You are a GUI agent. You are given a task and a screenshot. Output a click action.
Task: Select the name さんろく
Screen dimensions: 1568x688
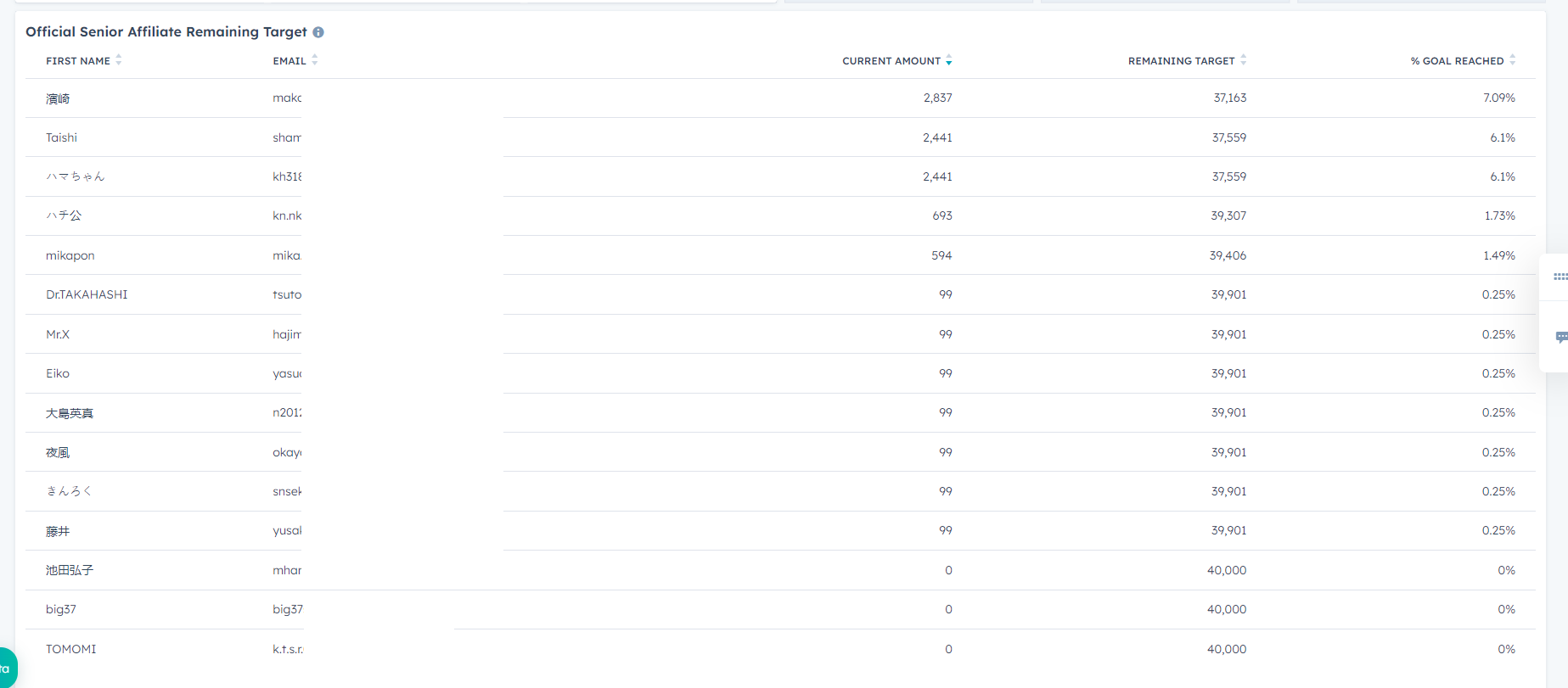coord(69,491)
